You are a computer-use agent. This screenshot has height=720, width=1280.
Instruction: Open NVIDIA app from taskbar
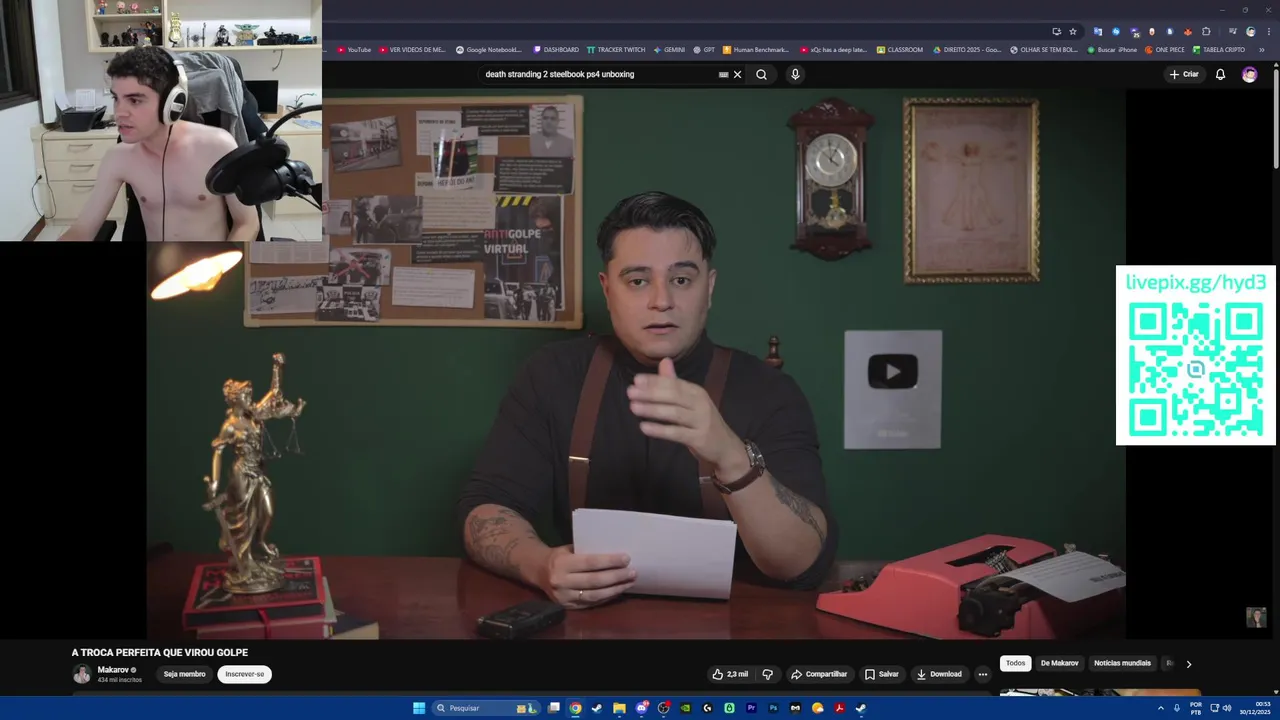(685, 708)
